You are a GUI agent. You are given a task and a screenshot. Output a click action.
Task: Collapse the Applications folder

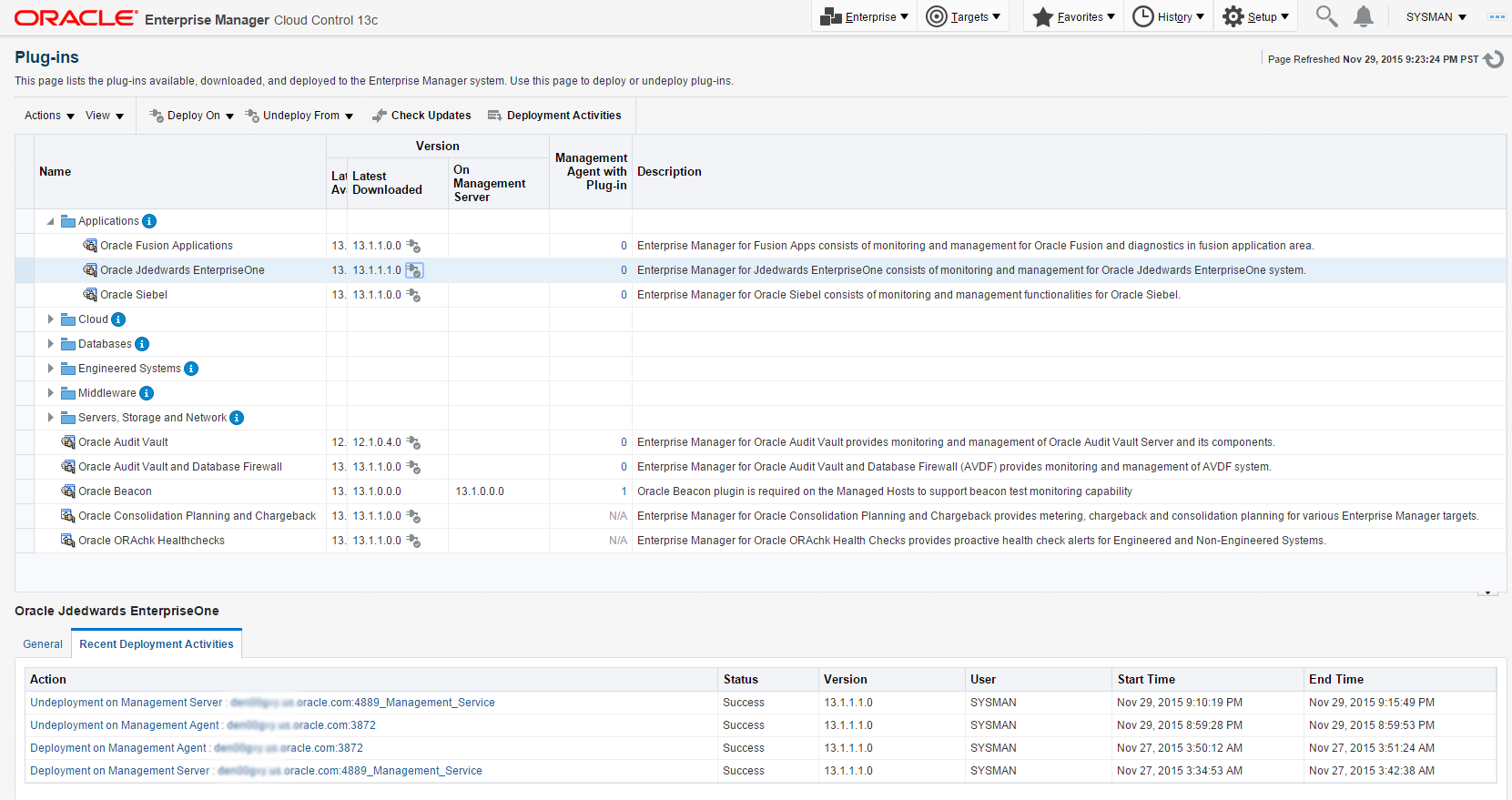tap(50, 221)
